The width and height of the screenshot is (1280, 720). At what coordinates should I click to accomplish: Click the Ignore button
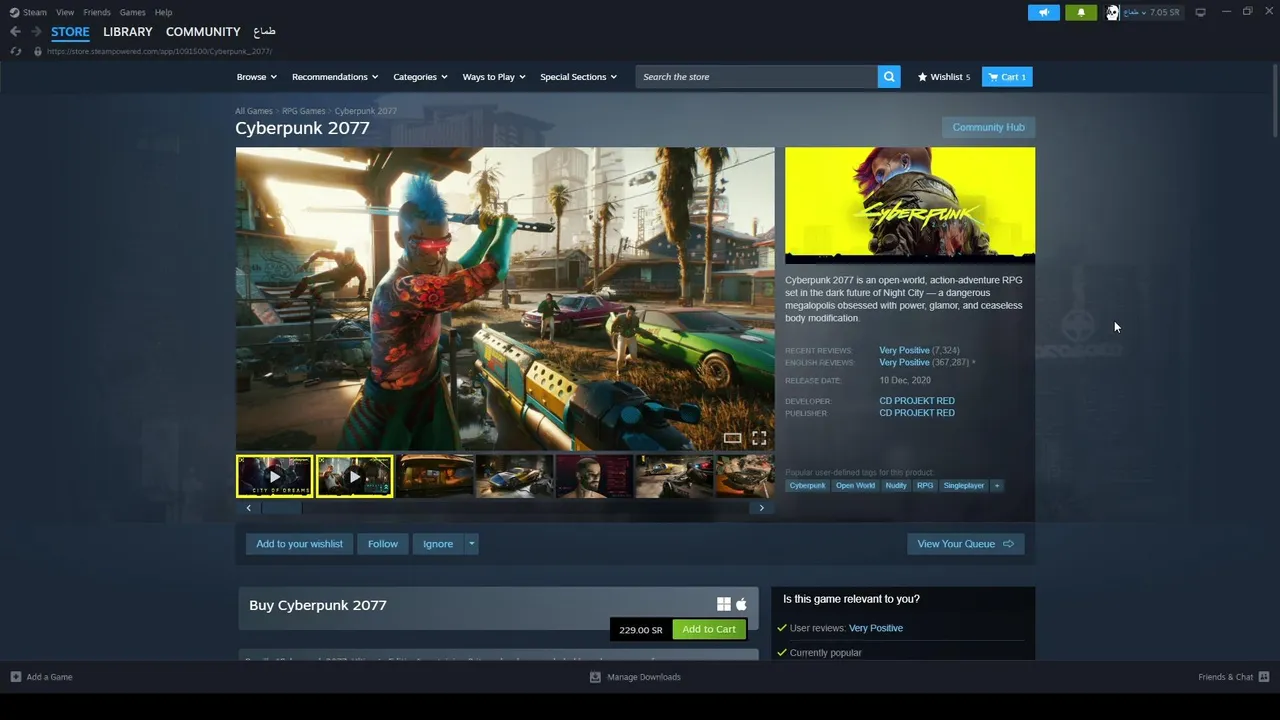pyautogui.click(x=438, y=544)
